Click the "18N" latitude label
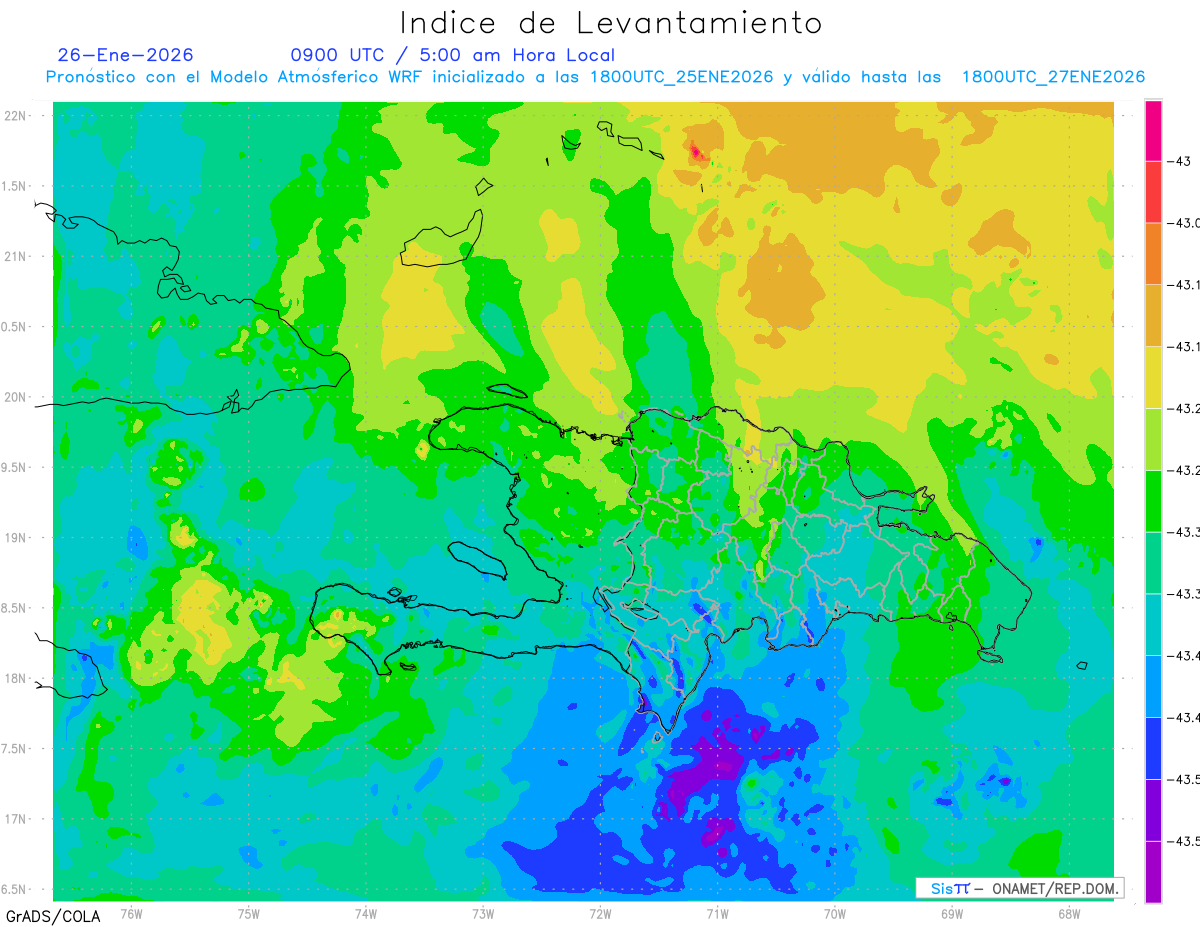The image size is (1200, 927). pos(16,679)
